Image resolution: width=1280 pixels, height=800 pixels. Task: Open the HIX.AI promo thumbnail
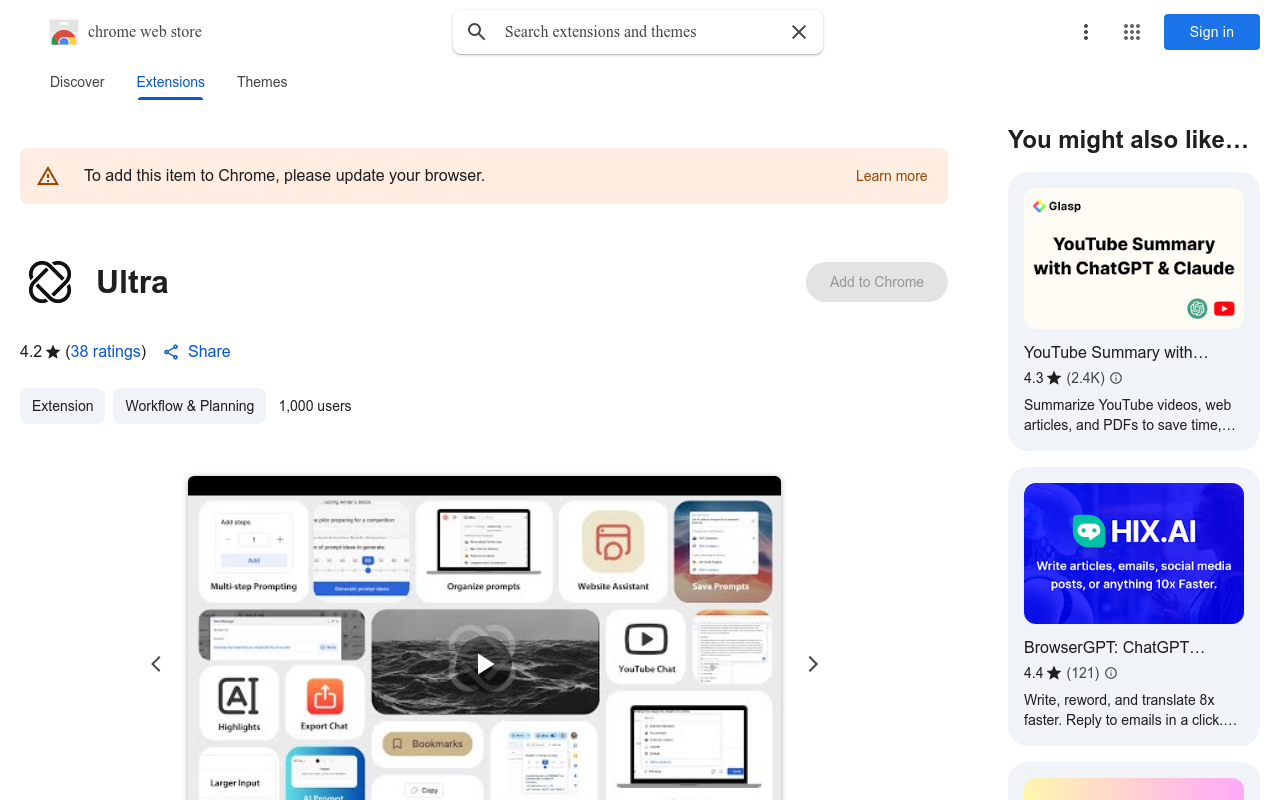coord(1134,554)
